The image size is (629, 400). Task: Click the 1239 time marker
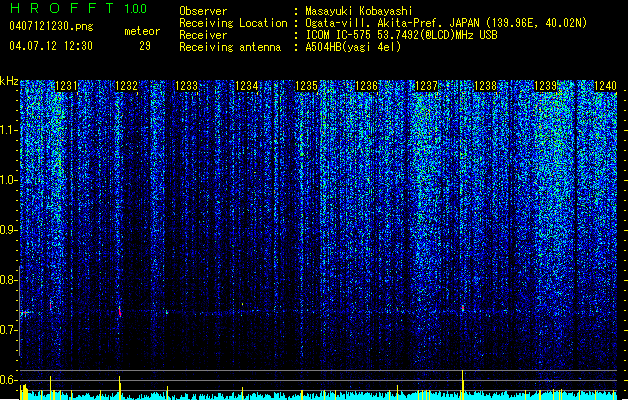546,86
